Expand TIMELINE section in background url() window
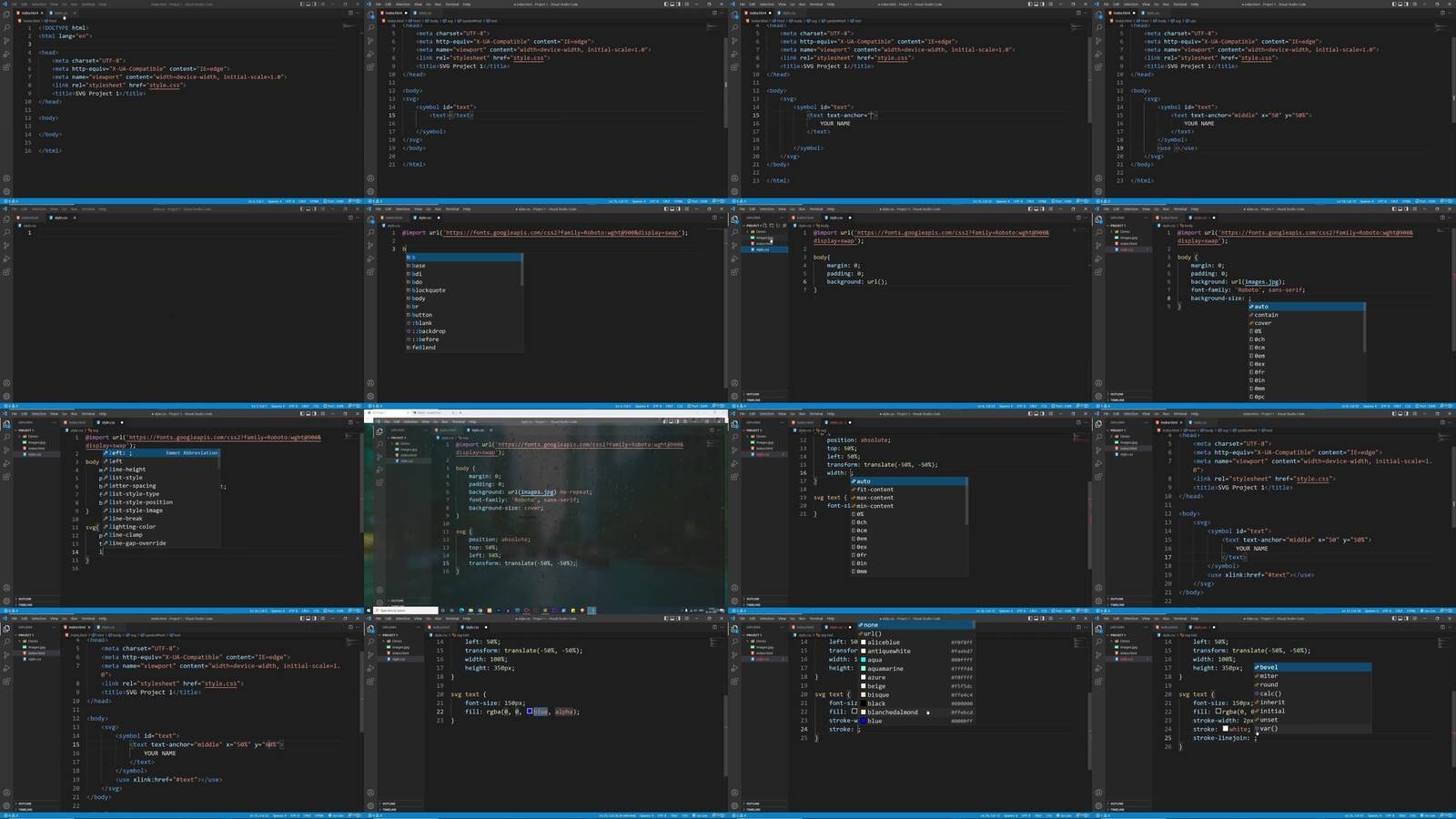The image size is (1456, 819). [766, 399]
